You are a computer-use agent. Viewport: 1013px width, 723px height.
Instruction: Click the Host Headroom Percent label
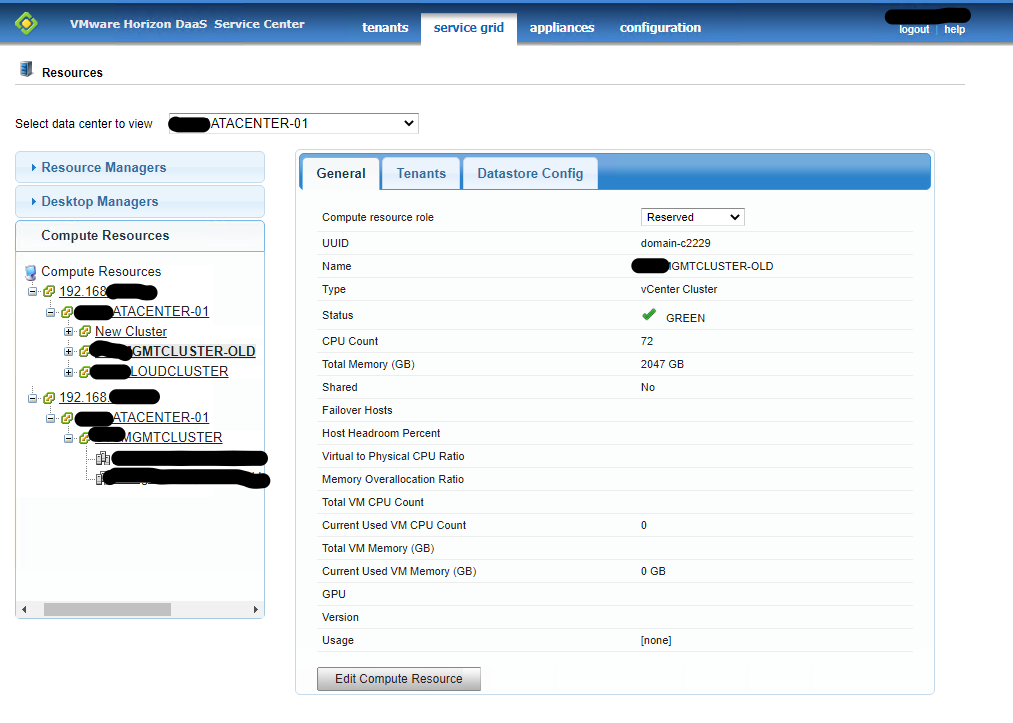[381, 433]
